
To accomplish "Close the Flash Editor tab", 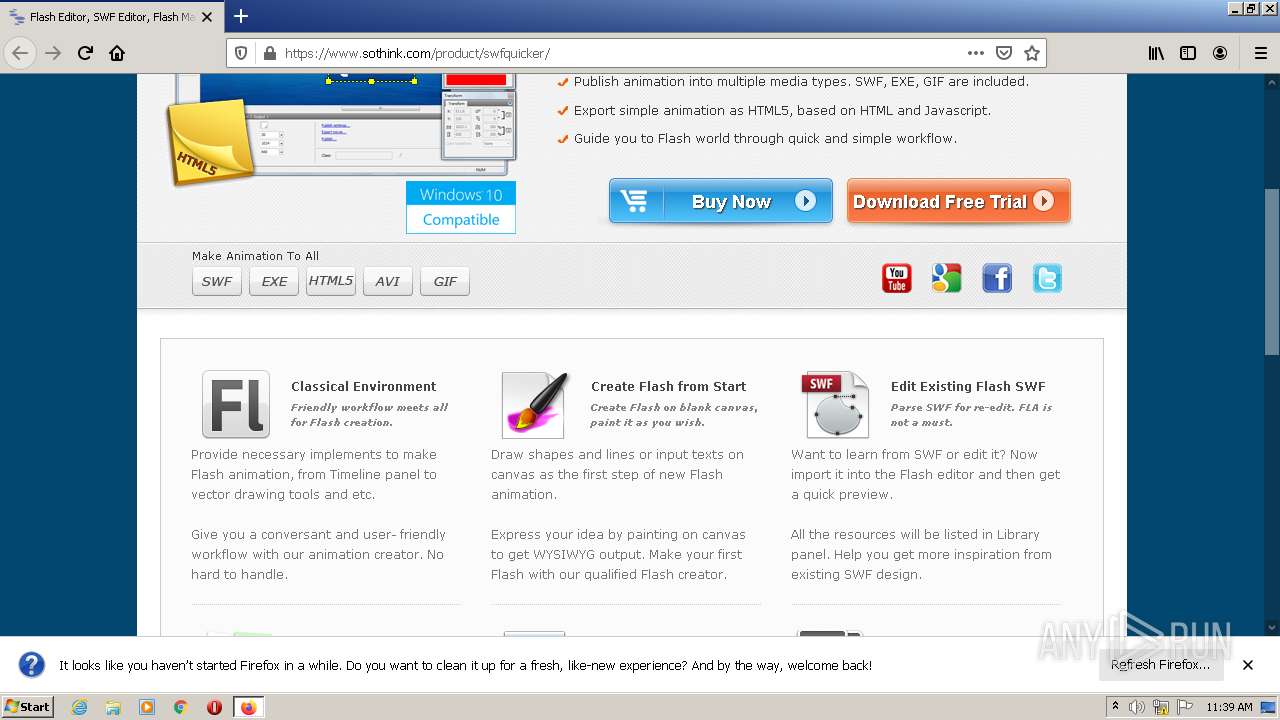I will tap(207, 17).
